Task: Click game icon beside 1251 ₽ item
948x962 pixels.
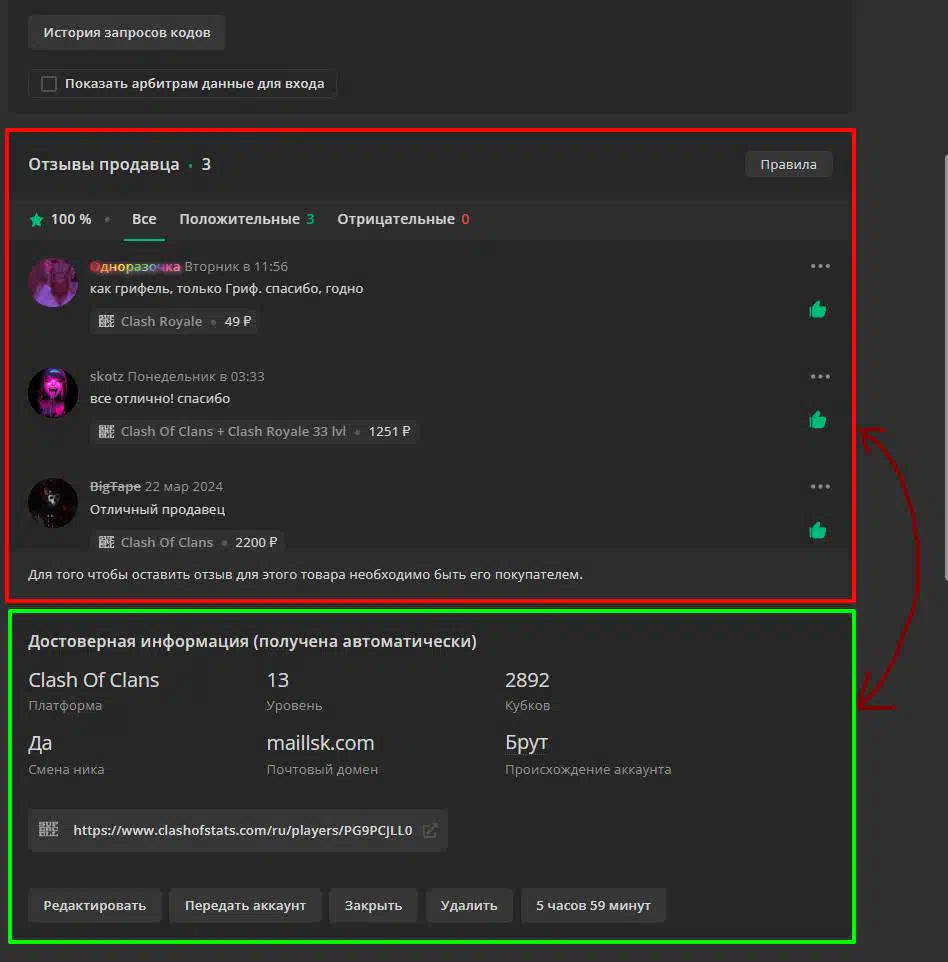Action: coord(106,431)
